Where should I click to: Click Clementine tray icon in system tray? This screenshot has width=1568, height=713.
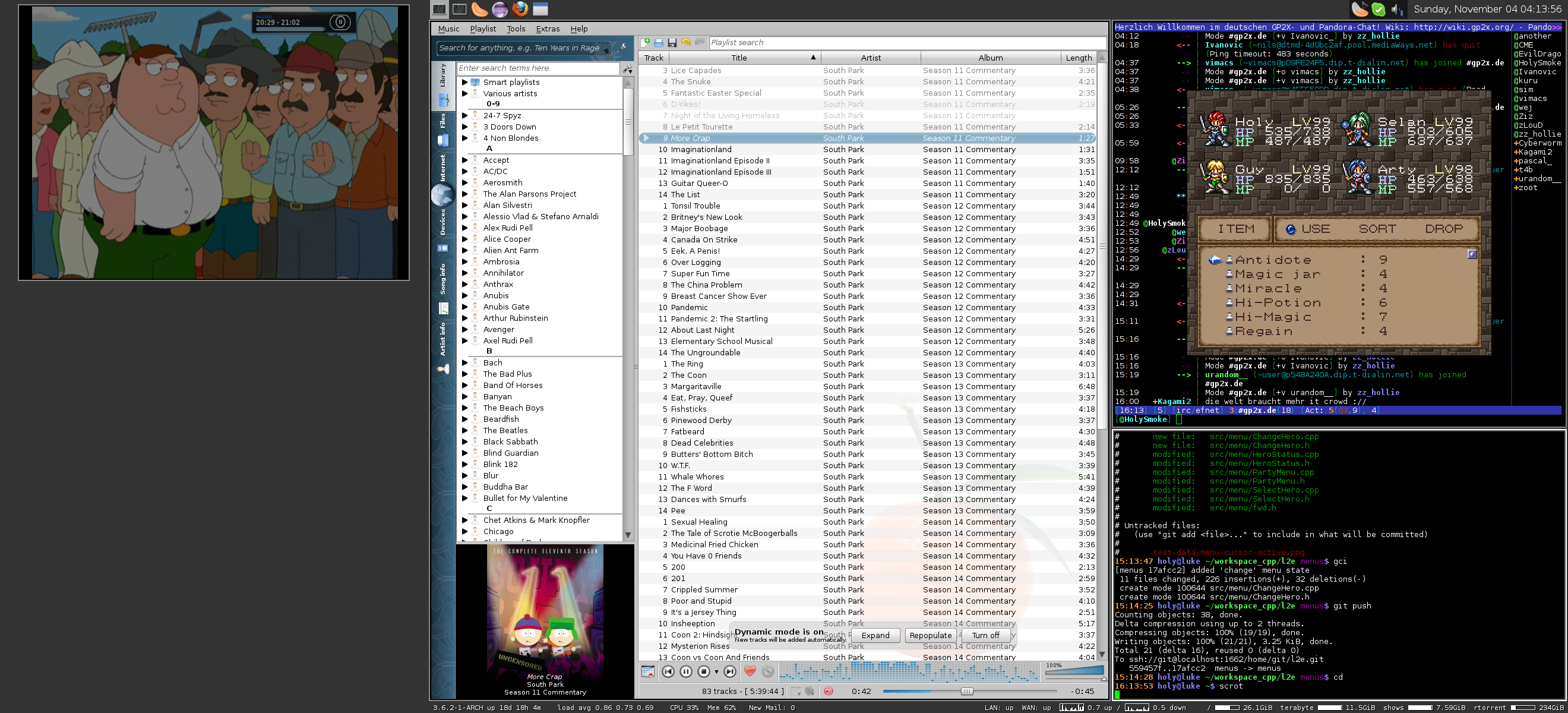point(1360,9)
